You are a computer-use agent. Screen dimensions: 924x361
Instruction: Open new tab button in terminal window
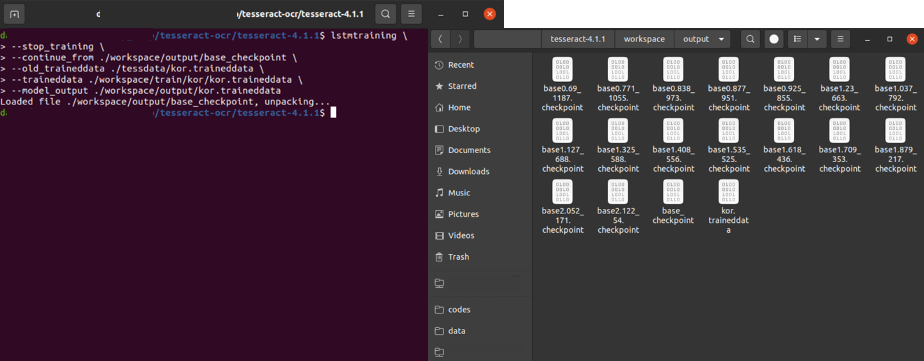click(x=15, y=14)
